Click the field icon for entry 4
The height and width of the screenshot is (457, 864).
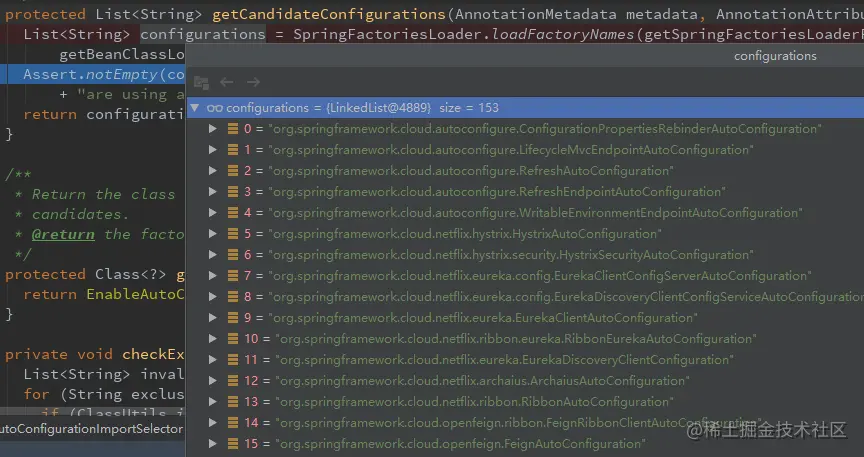coord(233,213)
